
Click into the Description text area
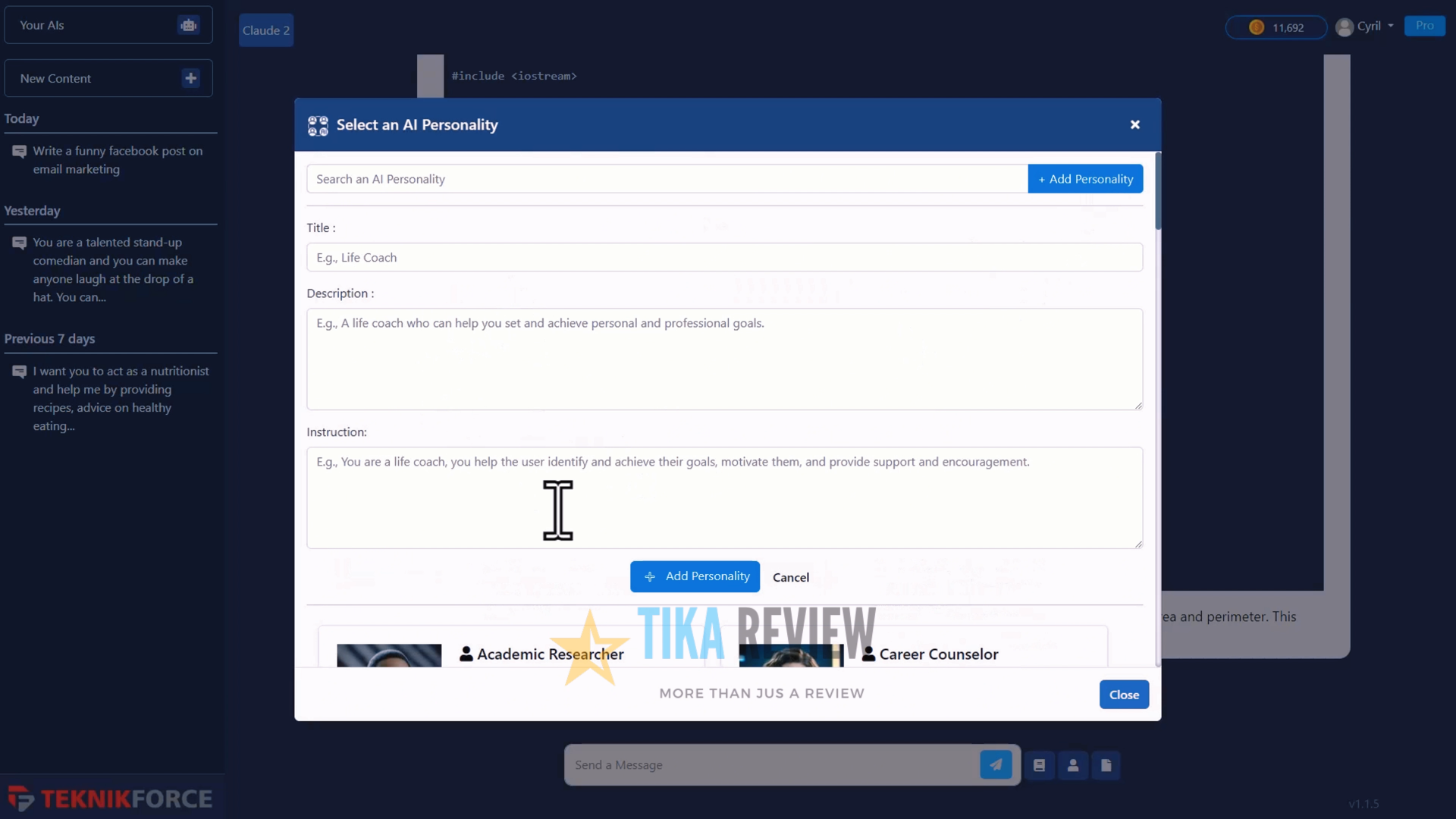point(724,359)
